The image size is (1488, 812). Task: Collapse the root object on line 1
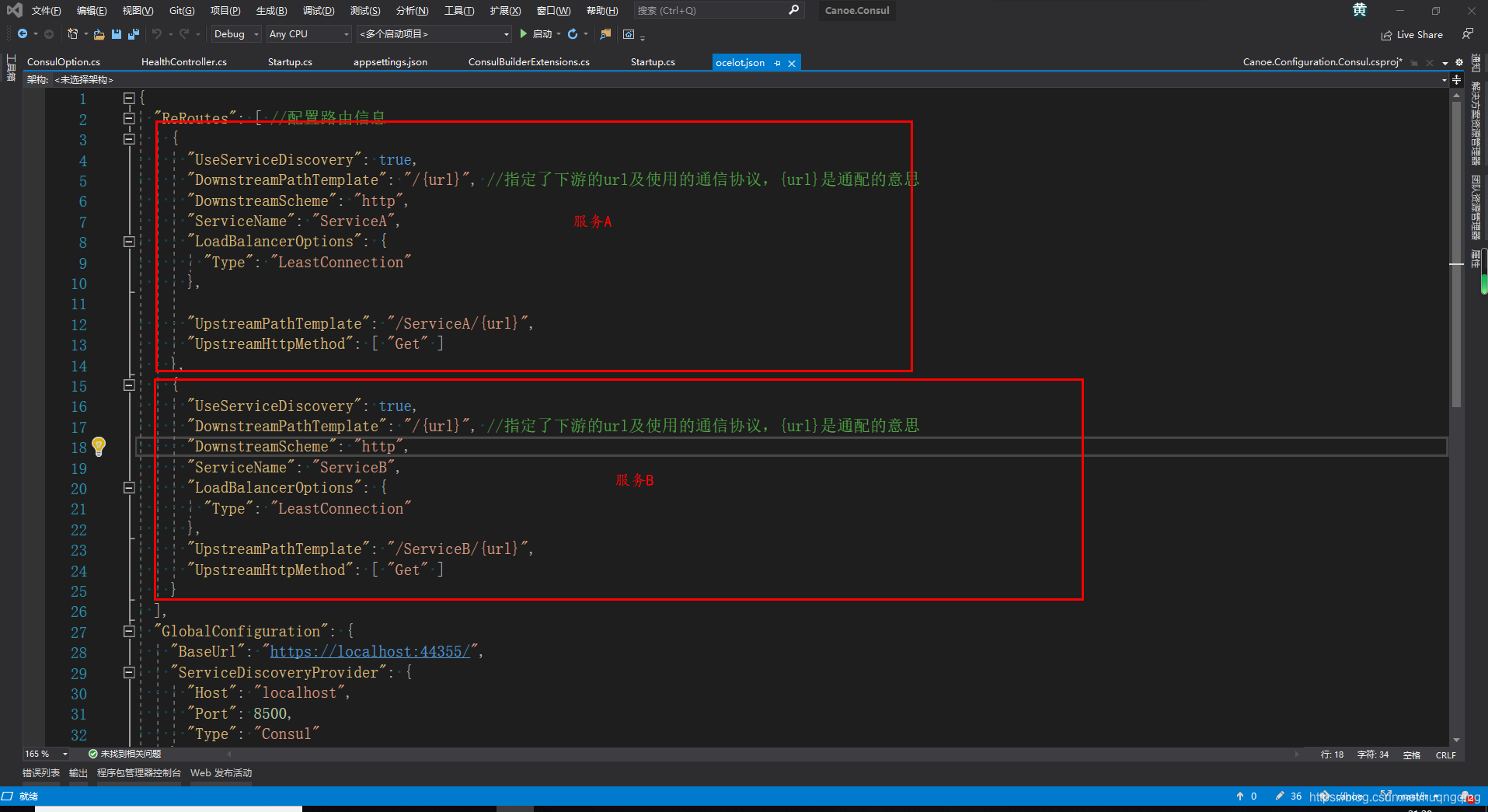coord(129,98)
